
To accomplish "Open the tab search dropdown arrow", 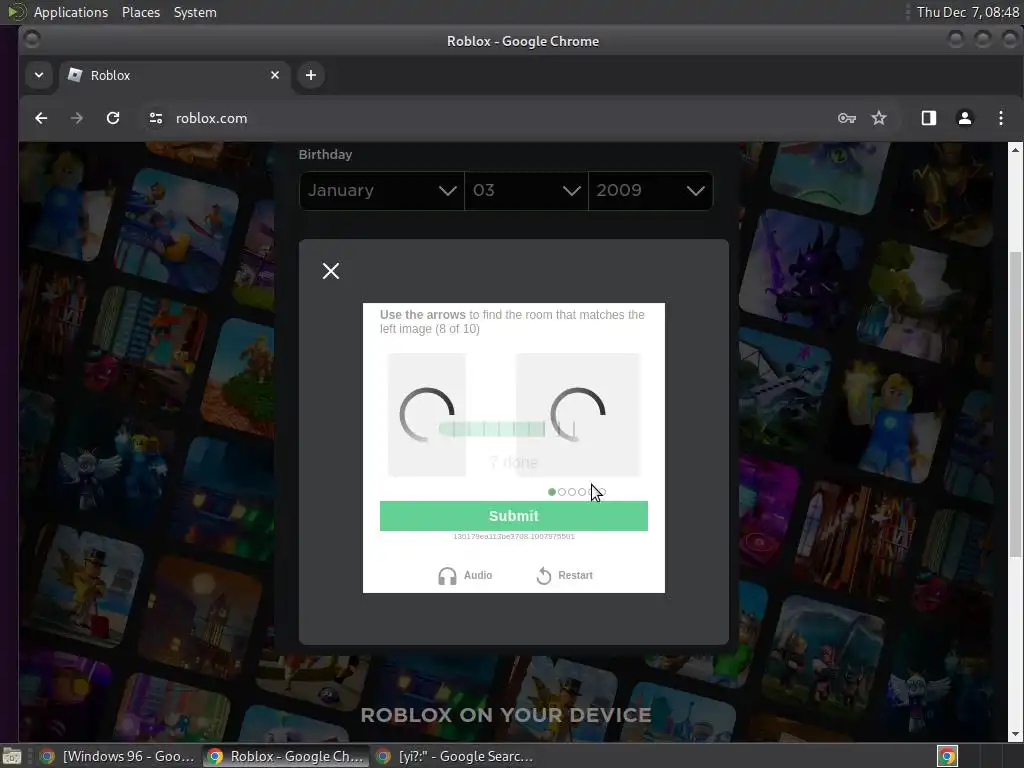I will coord(39,75).
